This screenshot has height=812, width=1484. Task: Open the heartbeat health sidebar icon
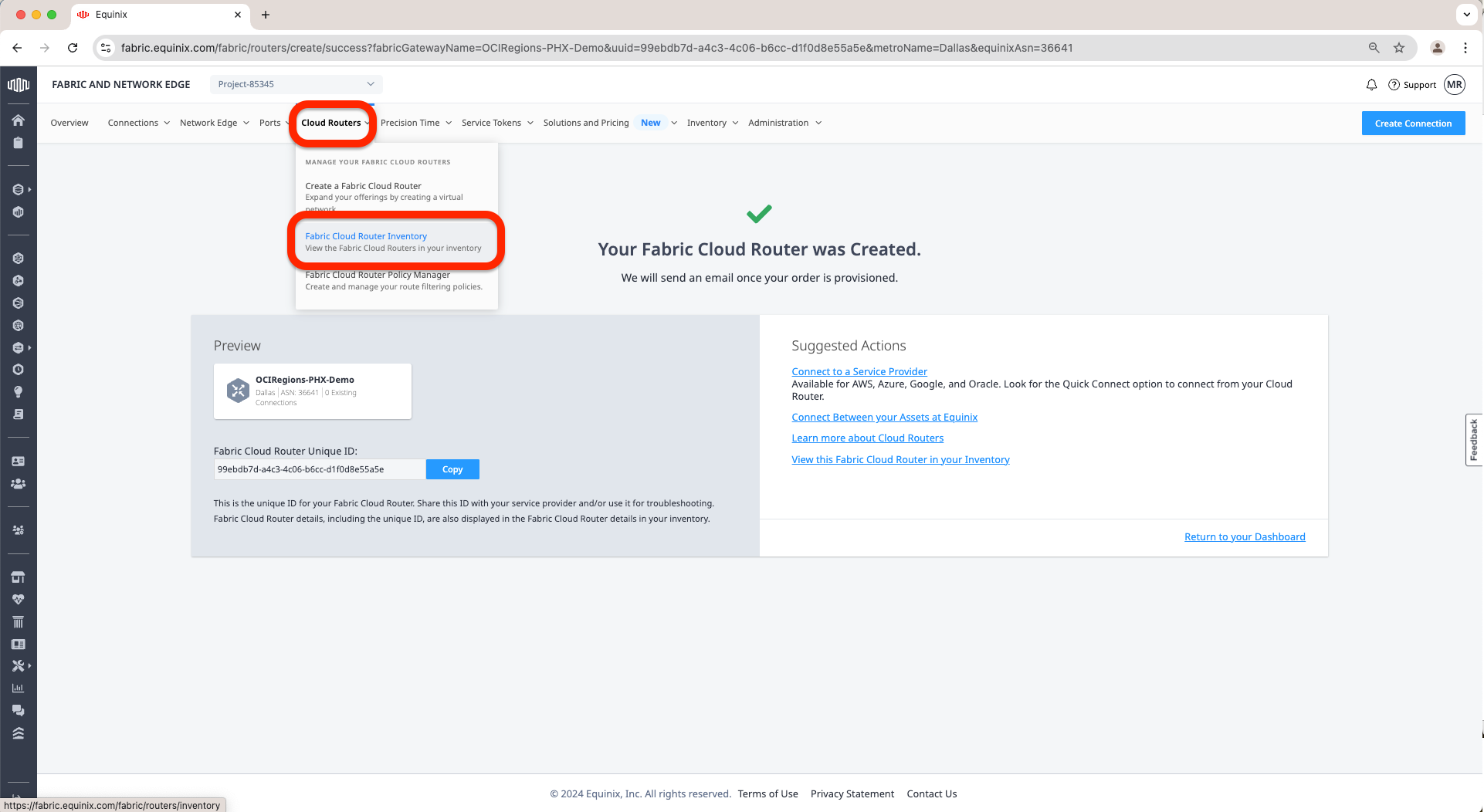click(18, 600)
